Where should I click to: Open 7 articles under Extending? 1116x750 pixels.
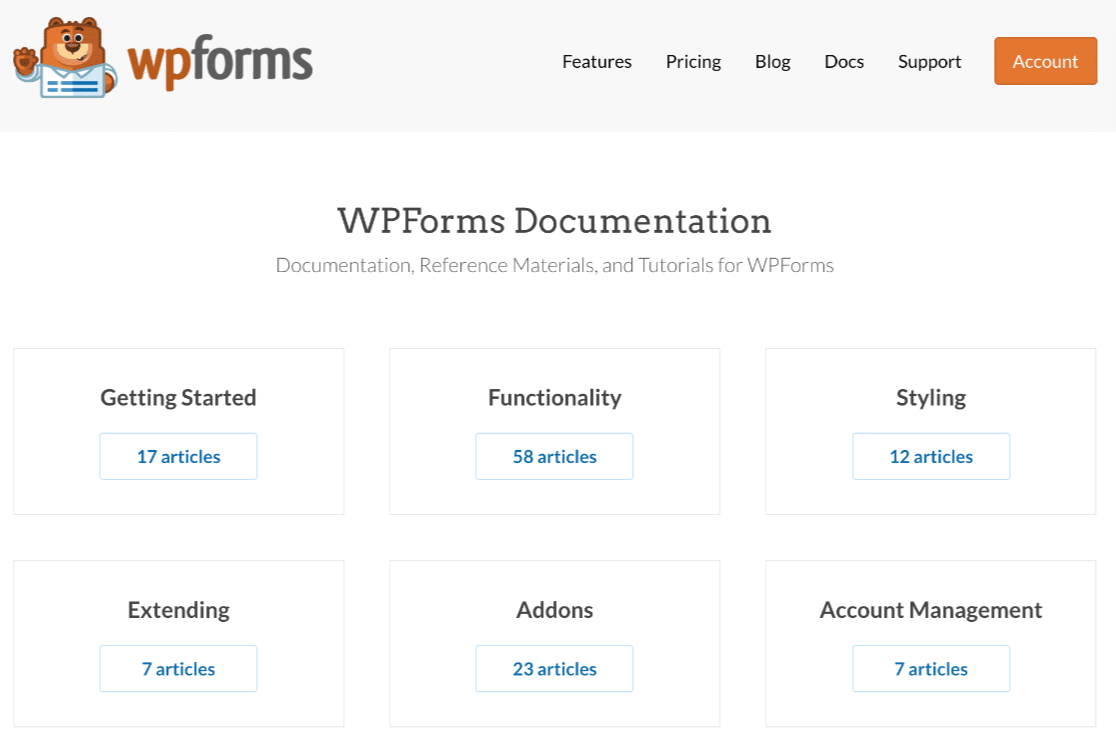[x=178, y=668]
